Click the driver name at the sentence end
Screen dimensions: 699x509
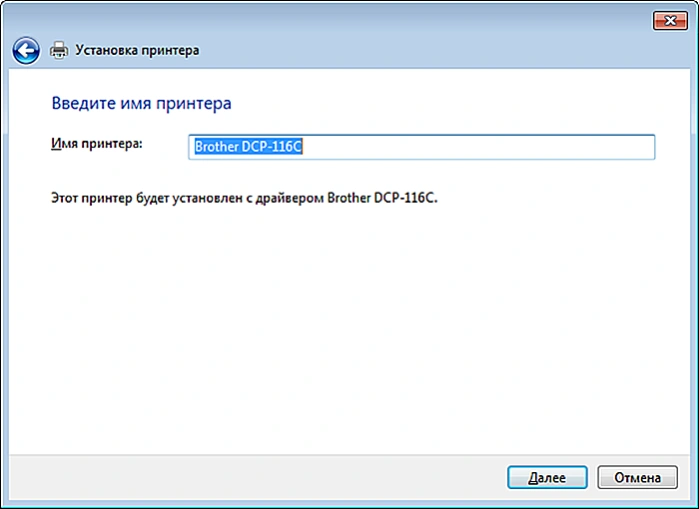382,198
